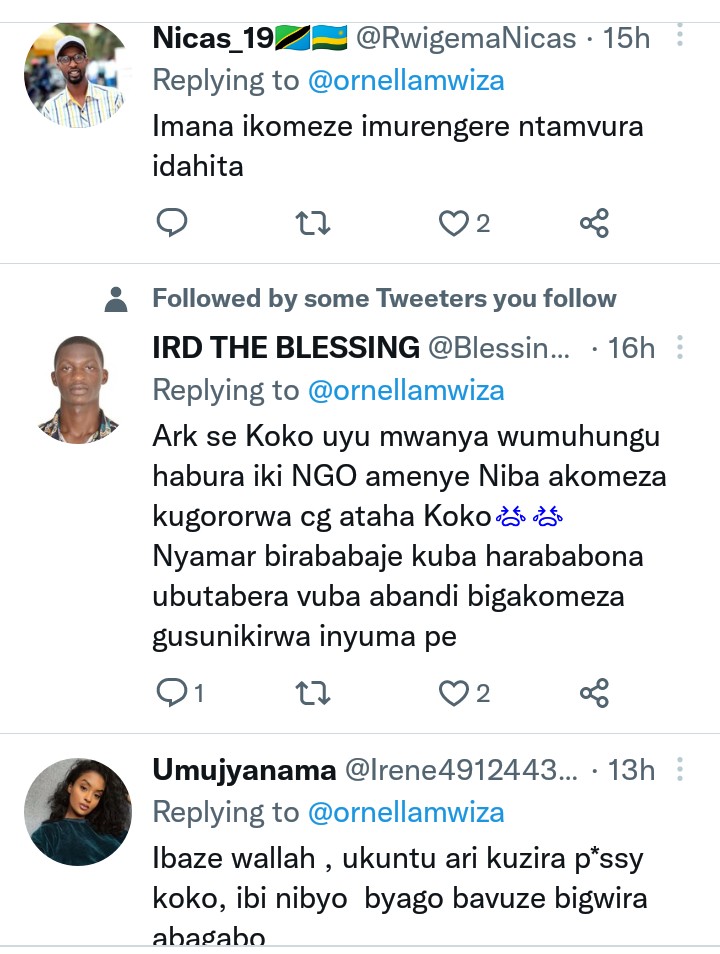Open more options for Nicas_19's tweet

[680, 38]
